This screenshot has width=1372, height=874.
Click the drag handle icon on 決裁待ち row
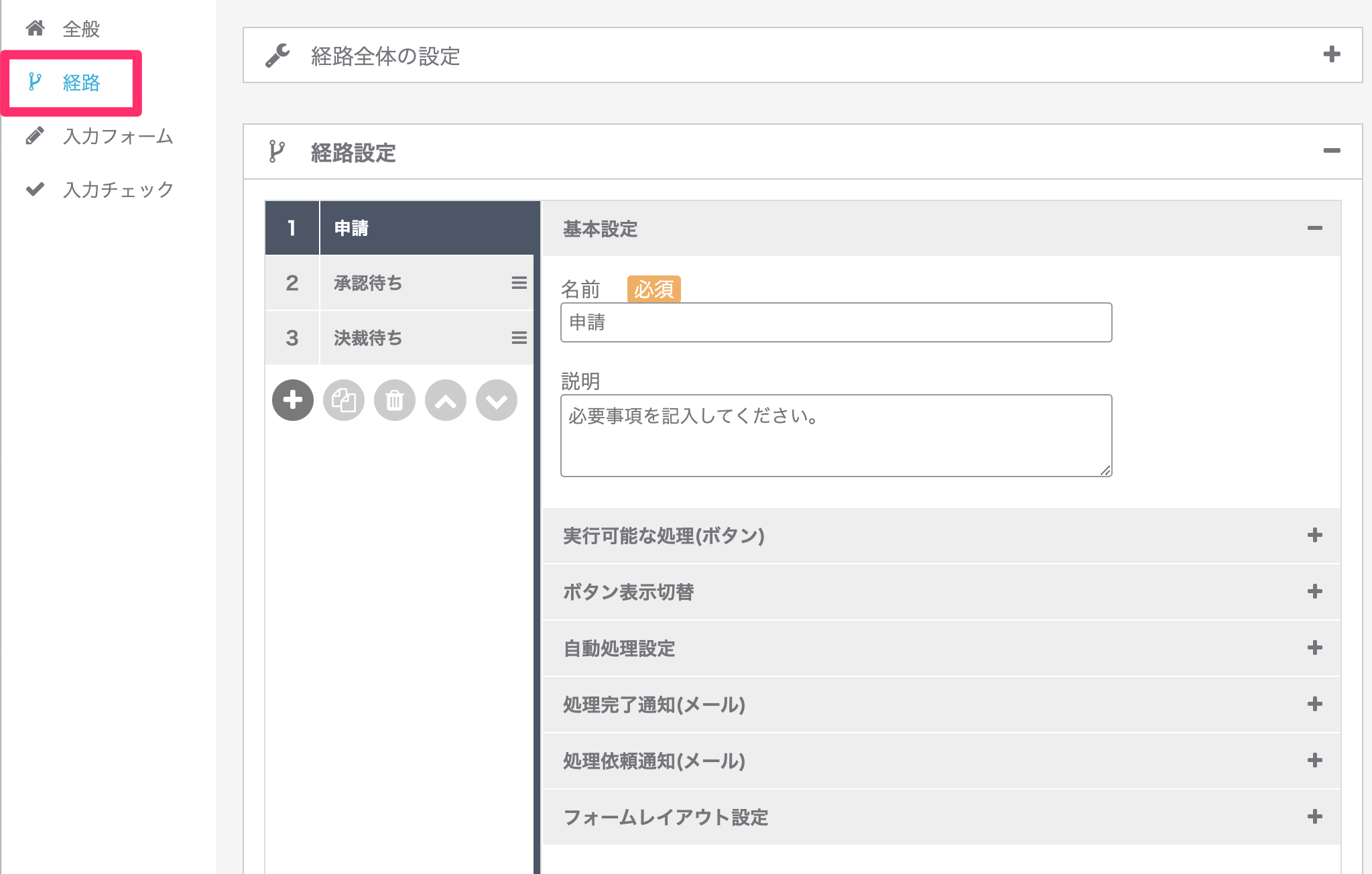519,338
